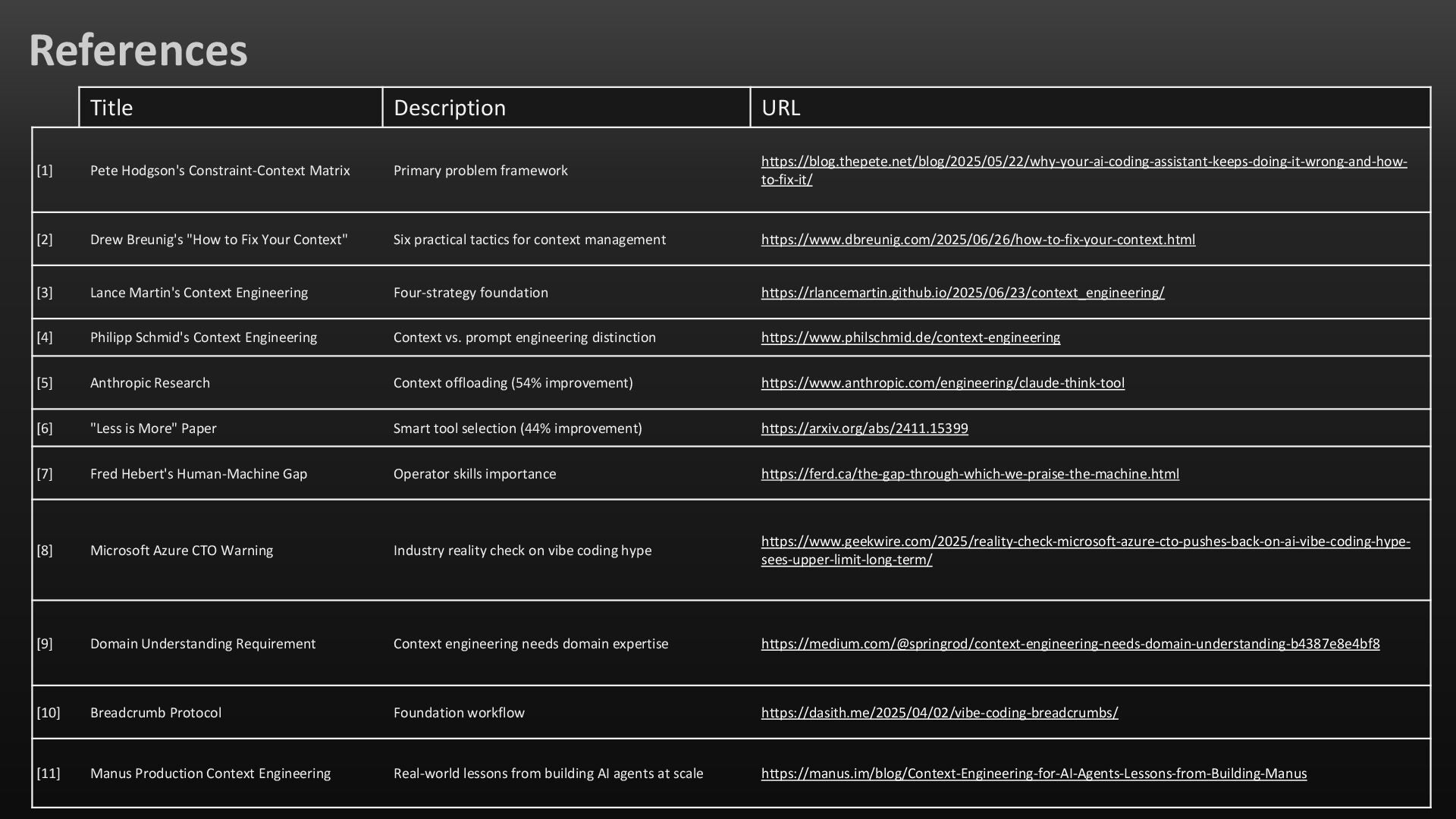Screen dimensions: 1456x819
Task: Click the "Operator skills importance" description
Action: point(474,474)
